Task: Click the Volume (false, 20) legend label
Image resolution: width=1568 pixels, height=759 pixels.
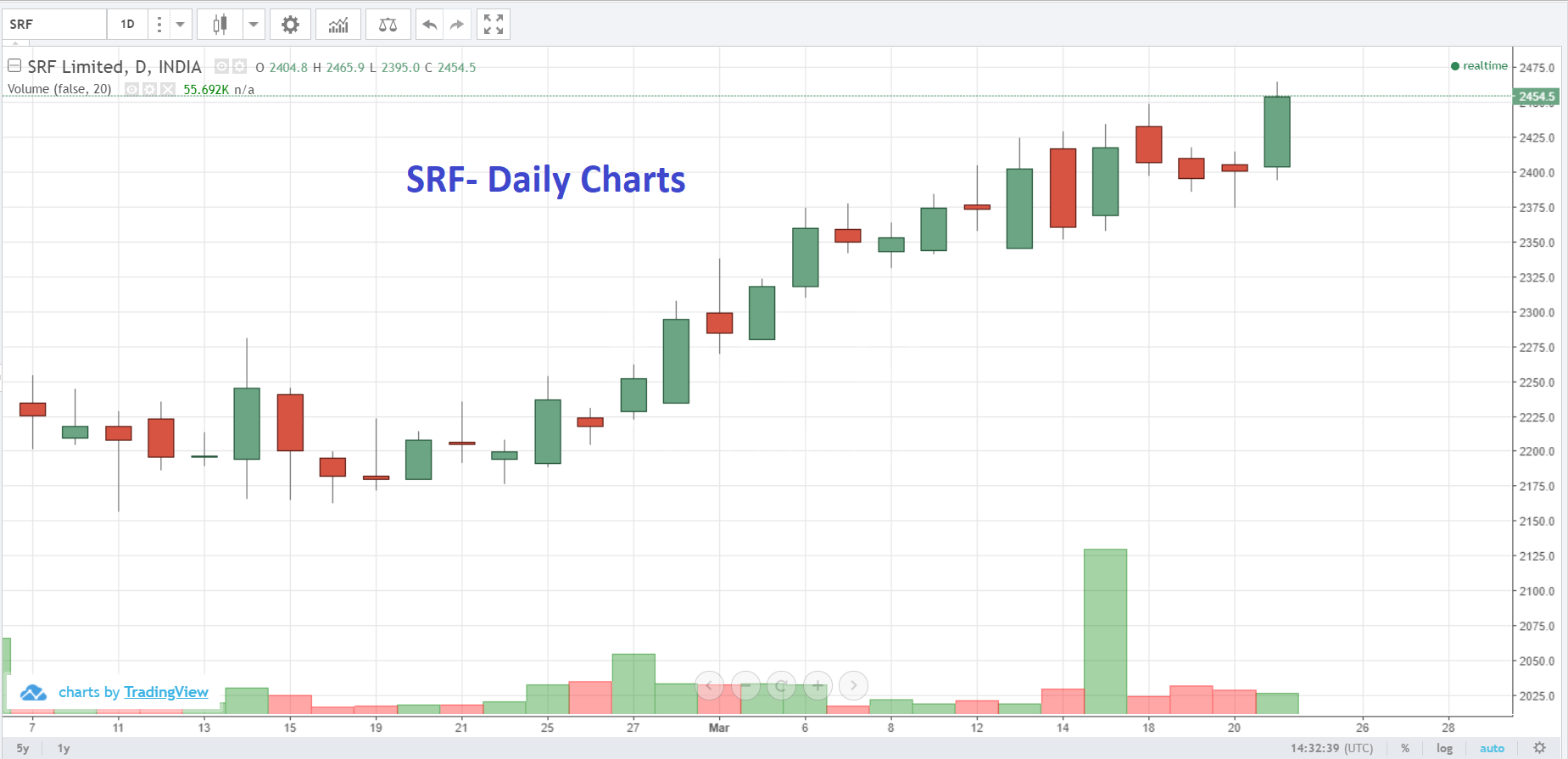Action: tap(59, 89)
